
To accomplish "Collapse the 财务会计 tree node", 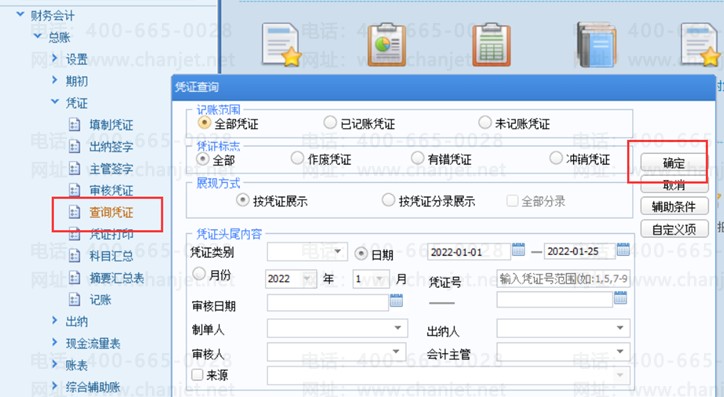I will pyautogui.click(x=20, y=15).
